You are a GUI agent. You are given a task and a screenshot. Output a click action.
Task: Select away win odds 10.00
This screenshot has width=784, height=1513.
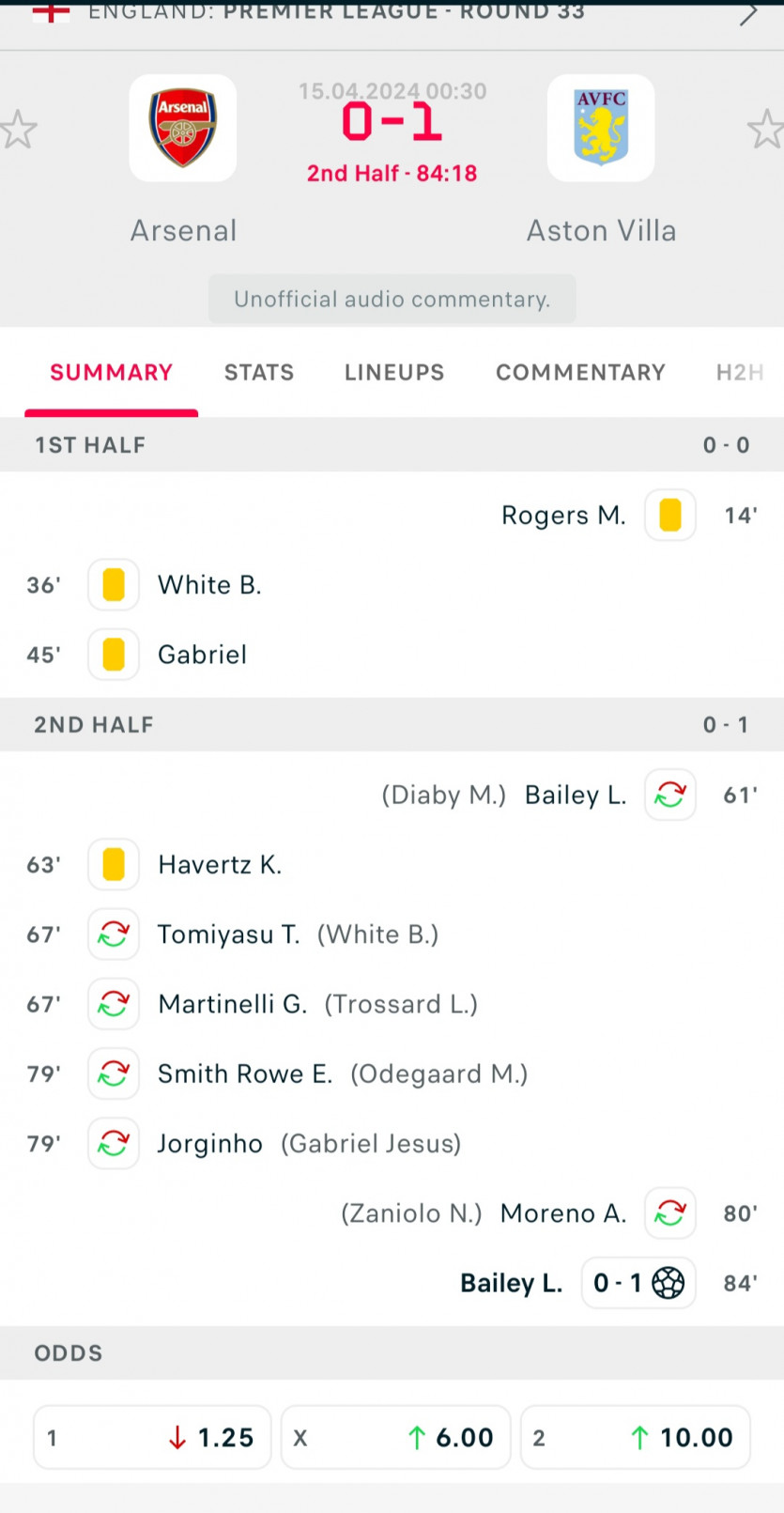pos(636,1438)
